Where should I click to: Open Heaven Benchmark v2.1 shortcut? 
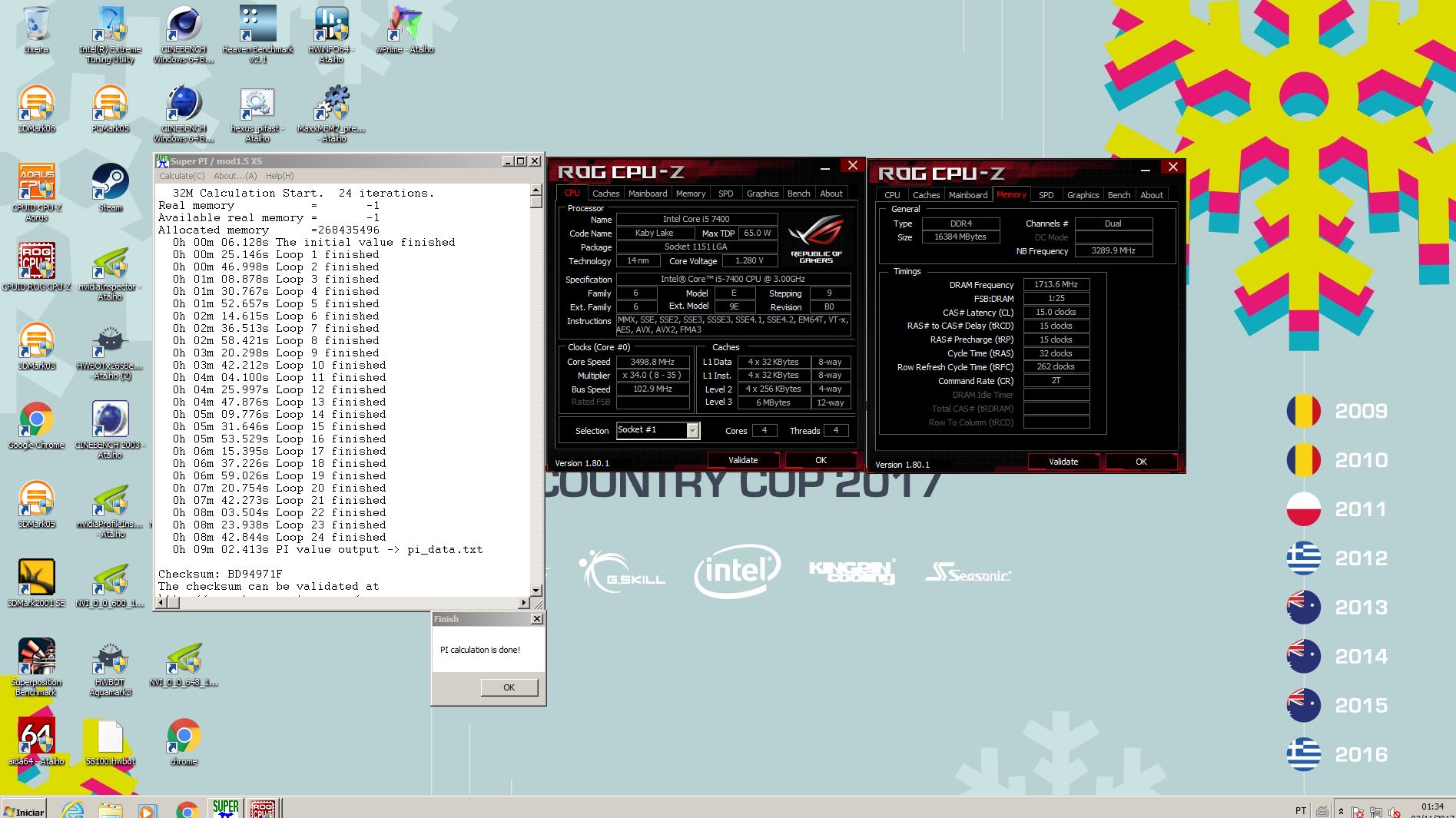(x=258, y=34)
